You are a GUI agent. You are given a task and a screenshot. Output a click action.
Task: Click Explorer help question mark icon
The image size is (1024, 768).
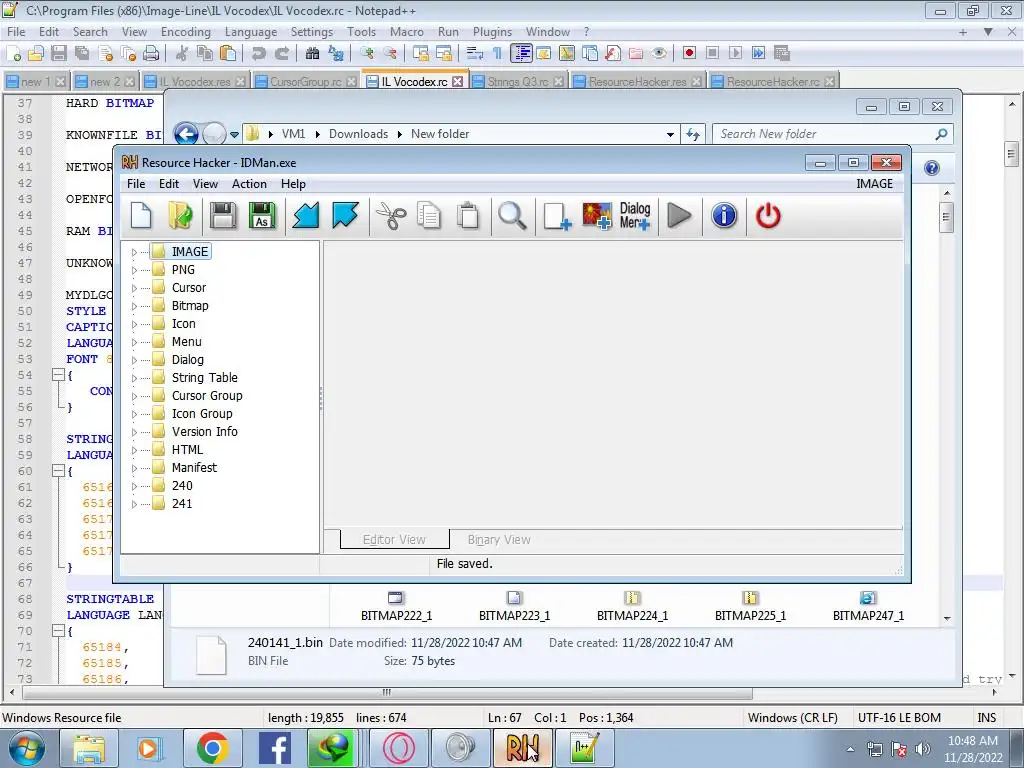point(932,168)
